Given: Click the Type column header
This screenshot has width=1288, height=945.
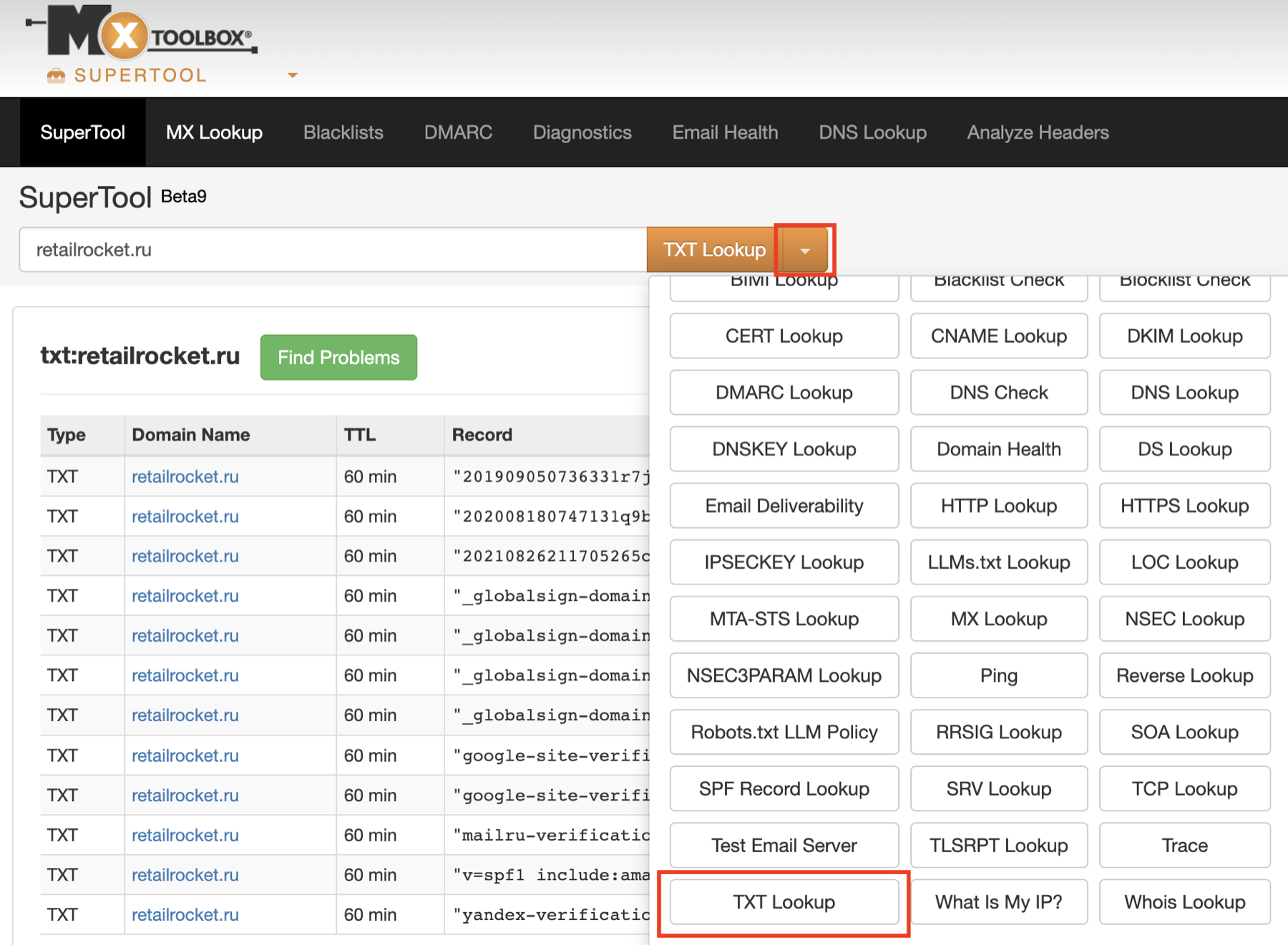Looking at the screenshot, I should (67, 435).
